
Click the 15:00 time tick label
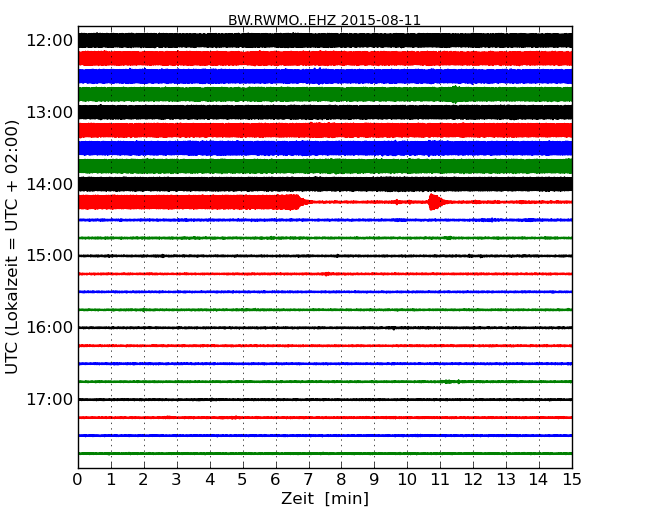(x=50, y=256)
